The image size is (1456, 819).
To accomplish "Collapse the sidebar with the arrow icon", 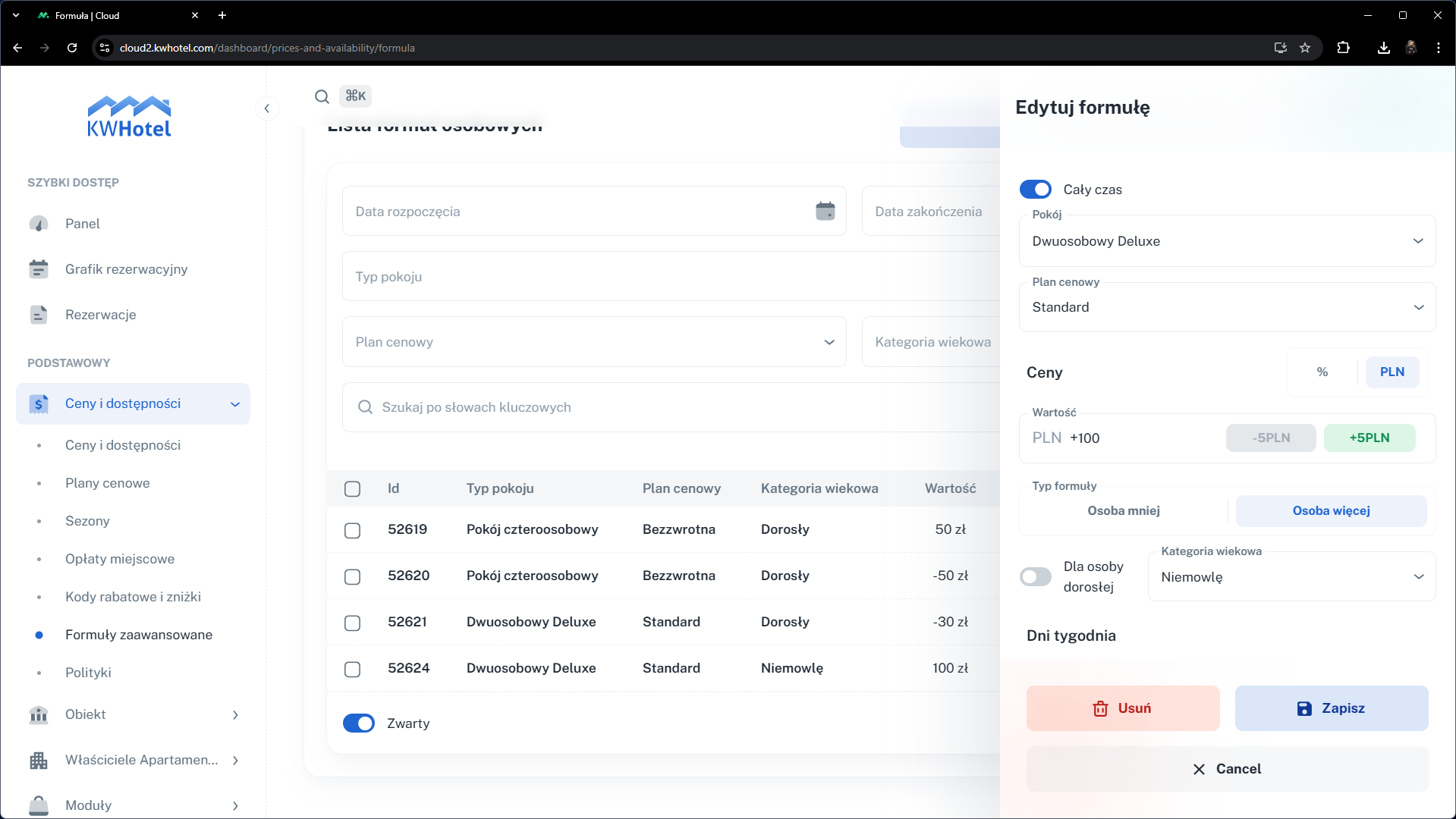I will coord(267,108).
